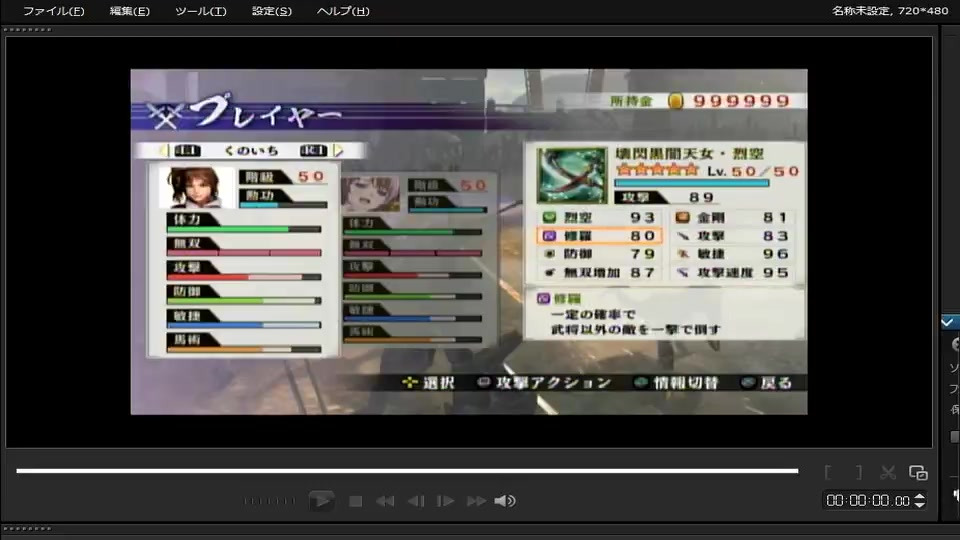
Task: Open the ファイル(F) menu
Action: tap(53, 11)
